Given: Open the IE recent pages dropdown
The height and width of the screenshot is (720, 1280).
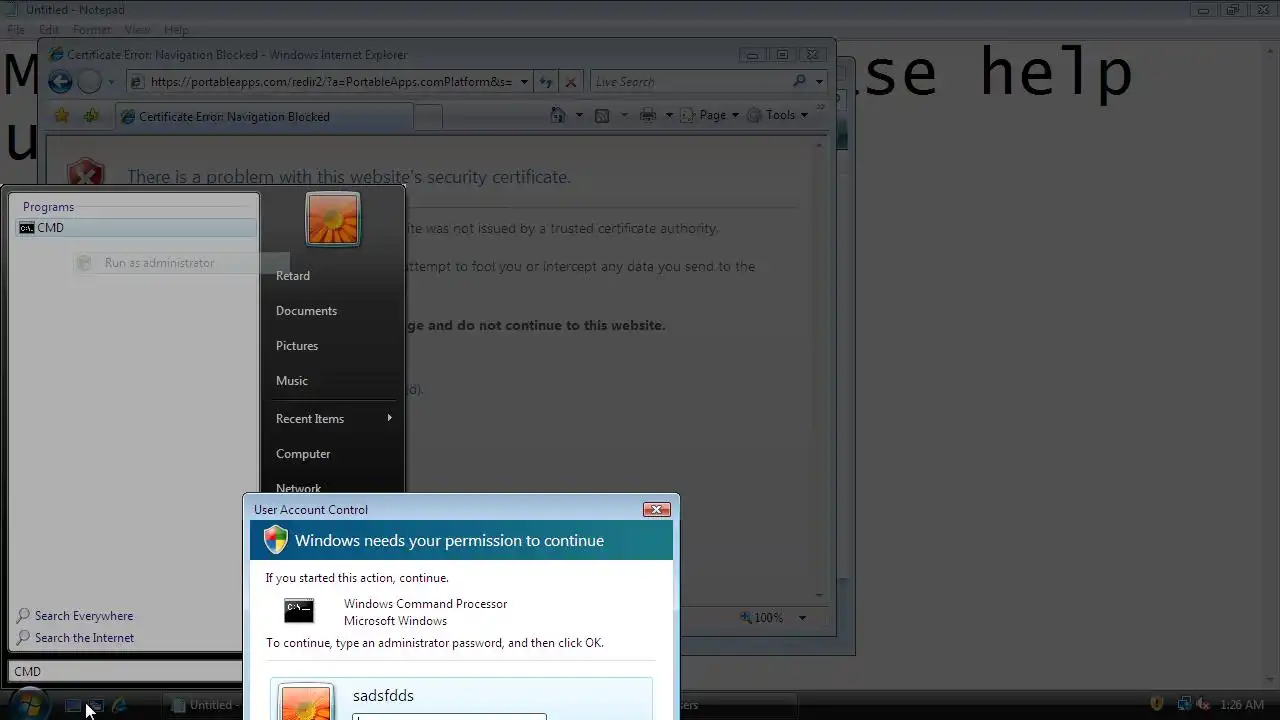Looking at the screenshot, I should (x=111, y=83).
